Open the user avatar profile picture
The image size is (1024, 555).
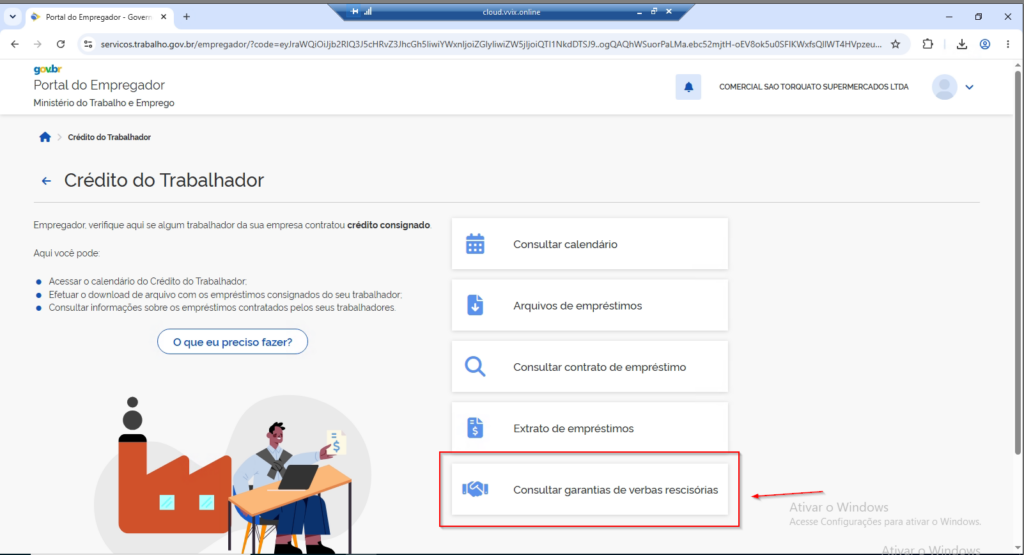pyautogui.click(x=944, y=87)
